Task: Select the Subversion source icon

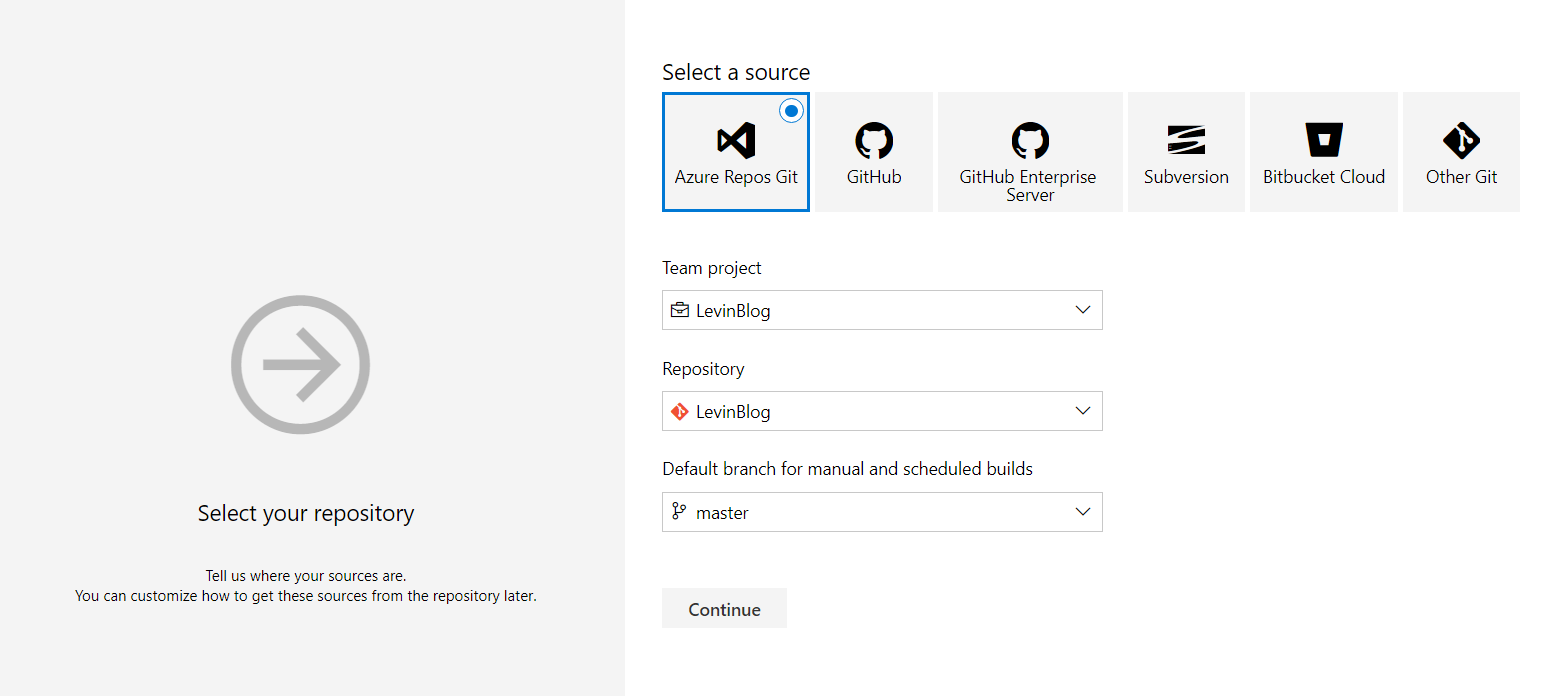Action: point(1186,140)
